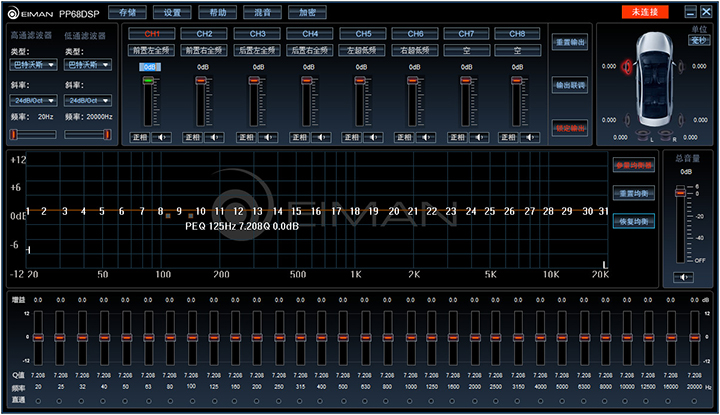Open the 设置 menu
The width and height of the screenshot is (720, 415).
click(172, 12)
